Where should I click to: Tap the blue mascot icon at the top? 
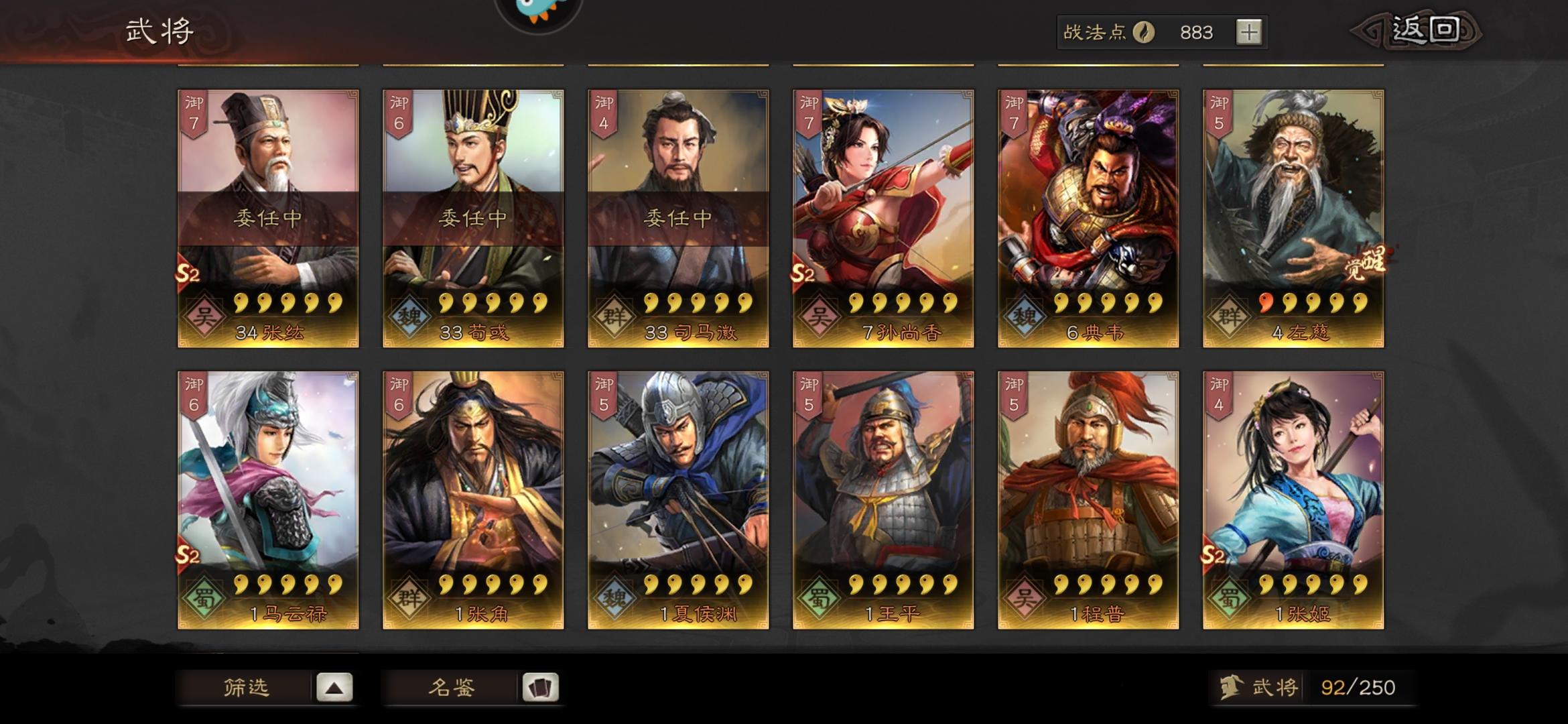click(x=539, y=10)
